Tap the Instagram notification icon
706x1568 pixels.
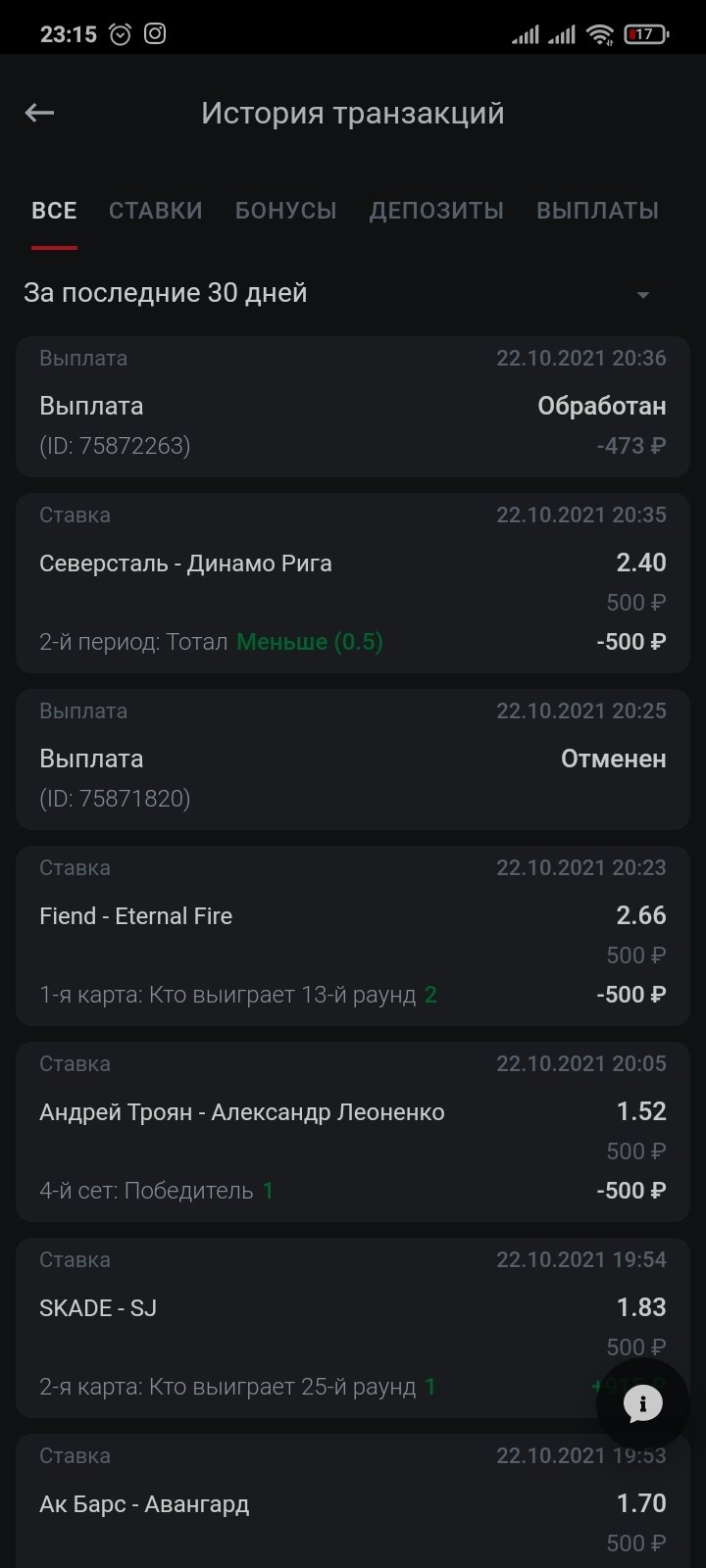click(x=155, y=34)
